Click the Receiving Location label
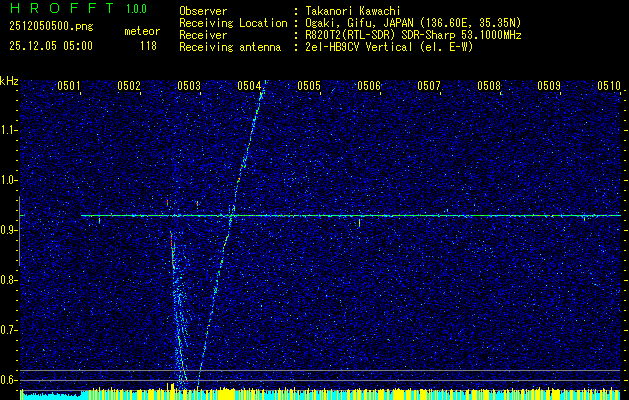 [x=233, y=23]
